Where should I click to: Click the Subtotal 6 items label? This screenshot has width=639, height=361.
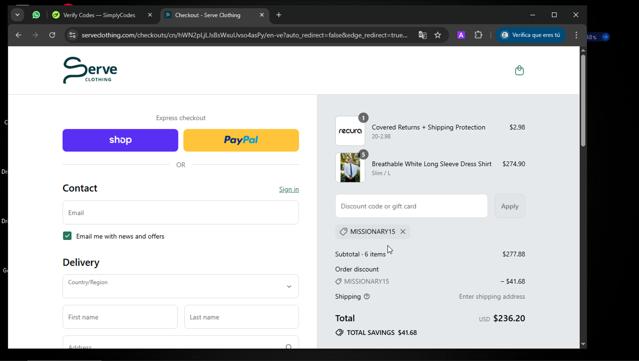[x=360, y=254]
